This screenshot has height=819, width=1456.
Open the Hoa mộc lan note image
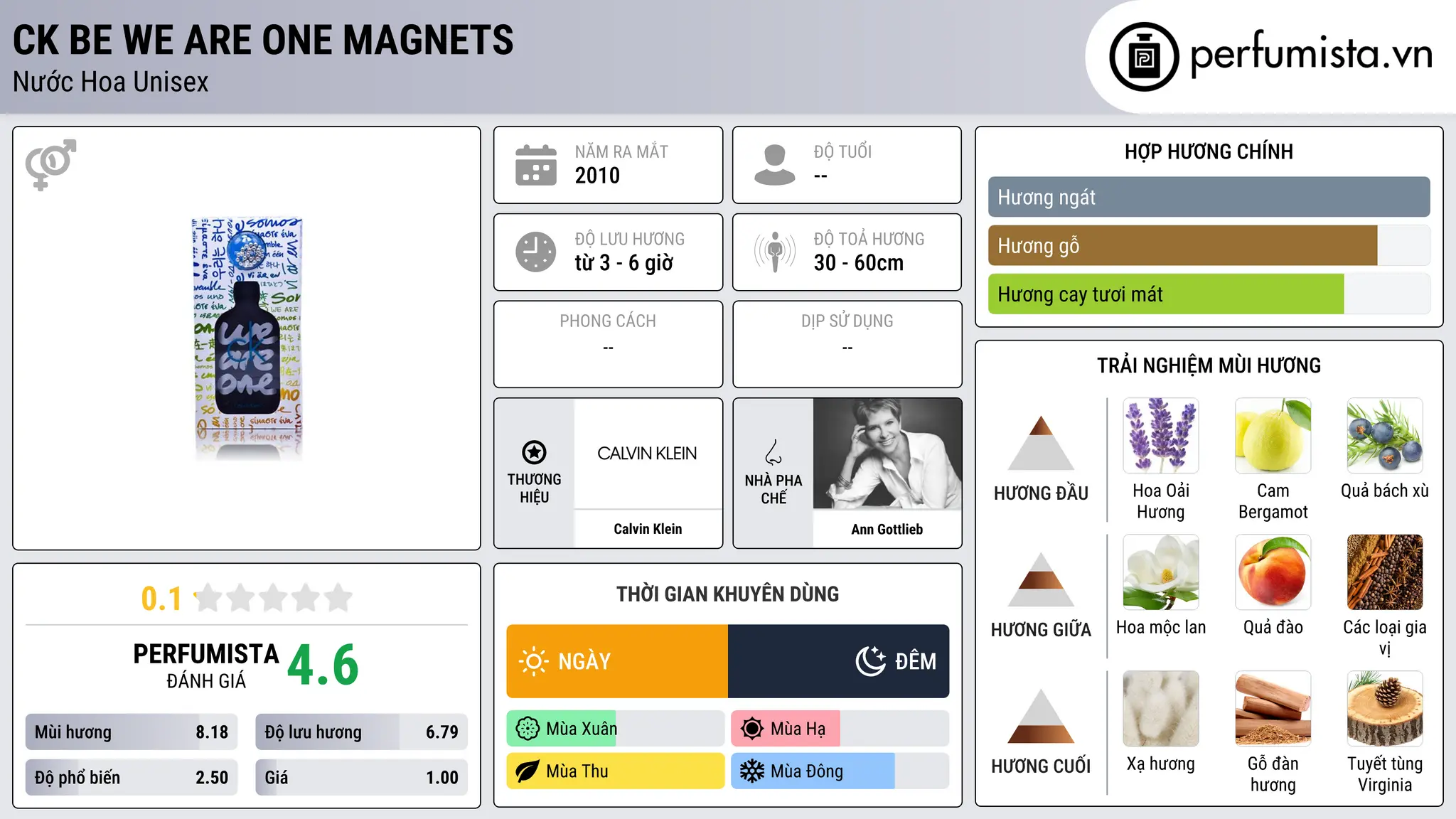point(1161,572)
